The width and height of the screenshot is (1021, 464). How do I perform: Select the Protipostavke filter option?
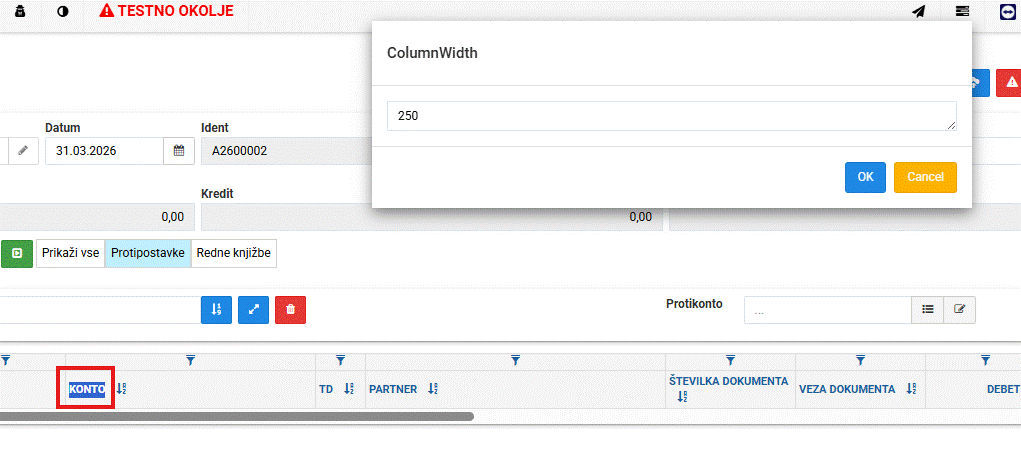pyautogui.click(x=148, y=253)
